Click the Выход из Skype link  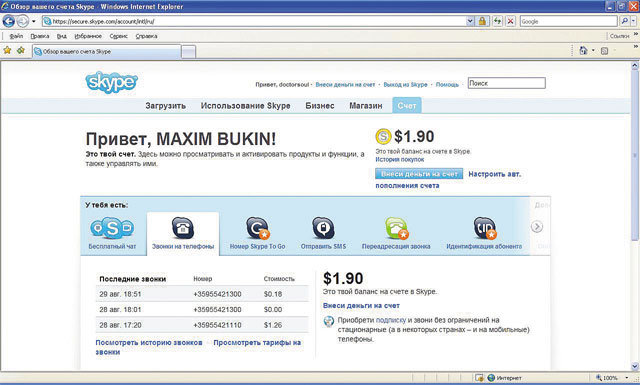point(405,85)
